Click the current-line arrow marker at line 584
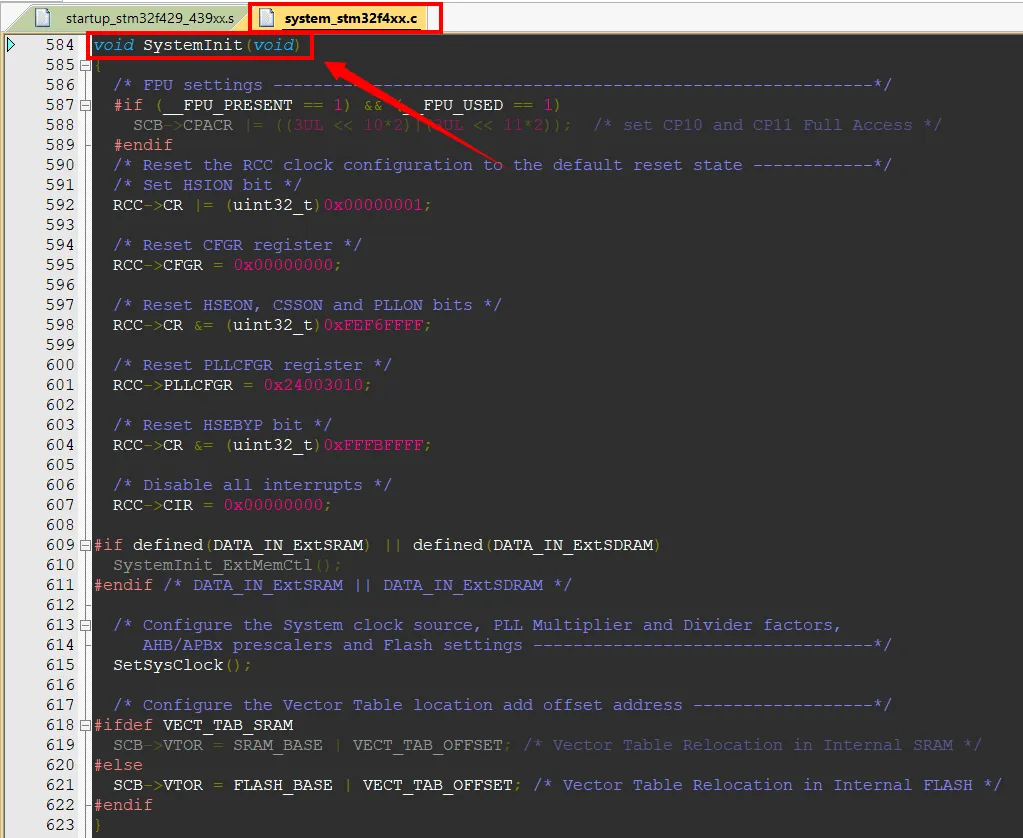 tap(10, 44)
